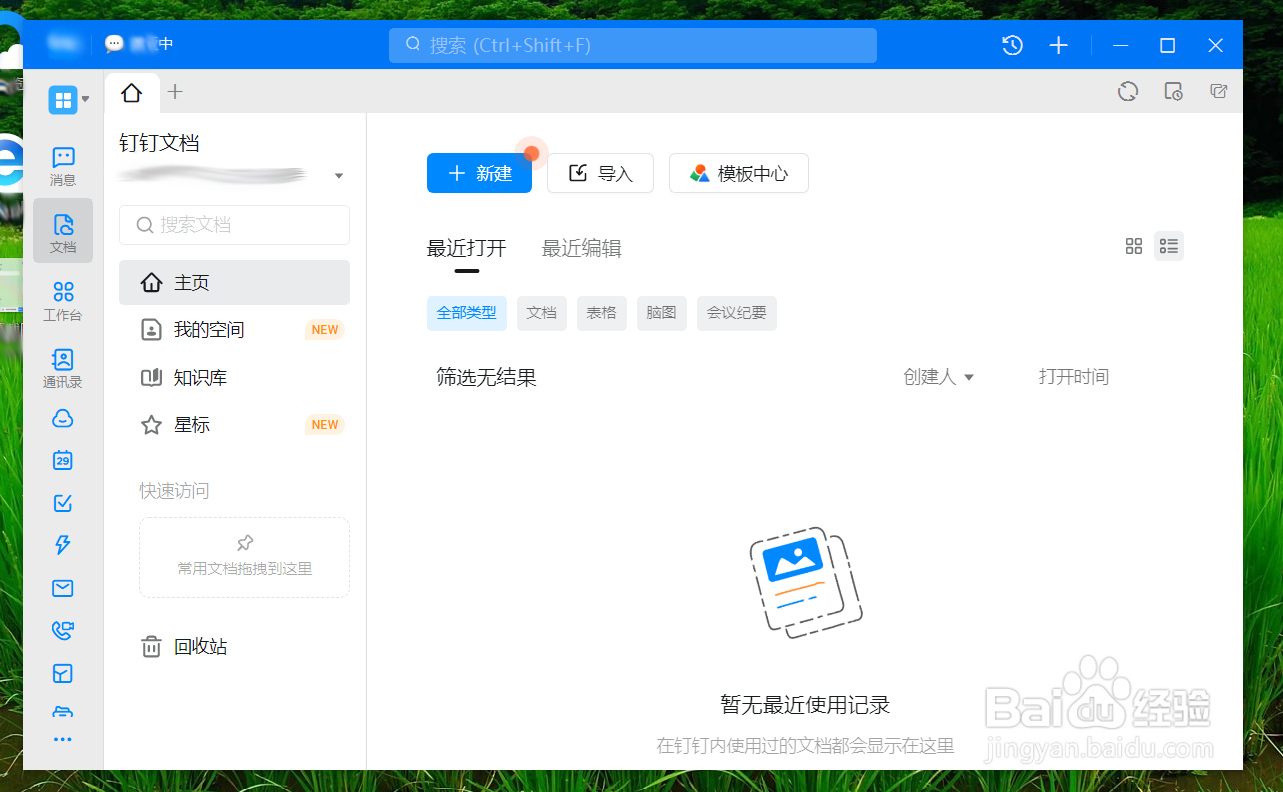The image size is (1283, 792).
Task: Click the cloud smiley sidebar icon
Action: click(x=63, y=418)
